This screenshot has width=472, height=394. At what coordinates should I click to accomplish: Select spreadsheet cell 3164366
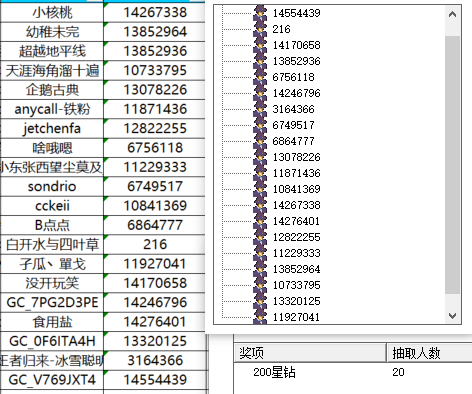[155, 360]
